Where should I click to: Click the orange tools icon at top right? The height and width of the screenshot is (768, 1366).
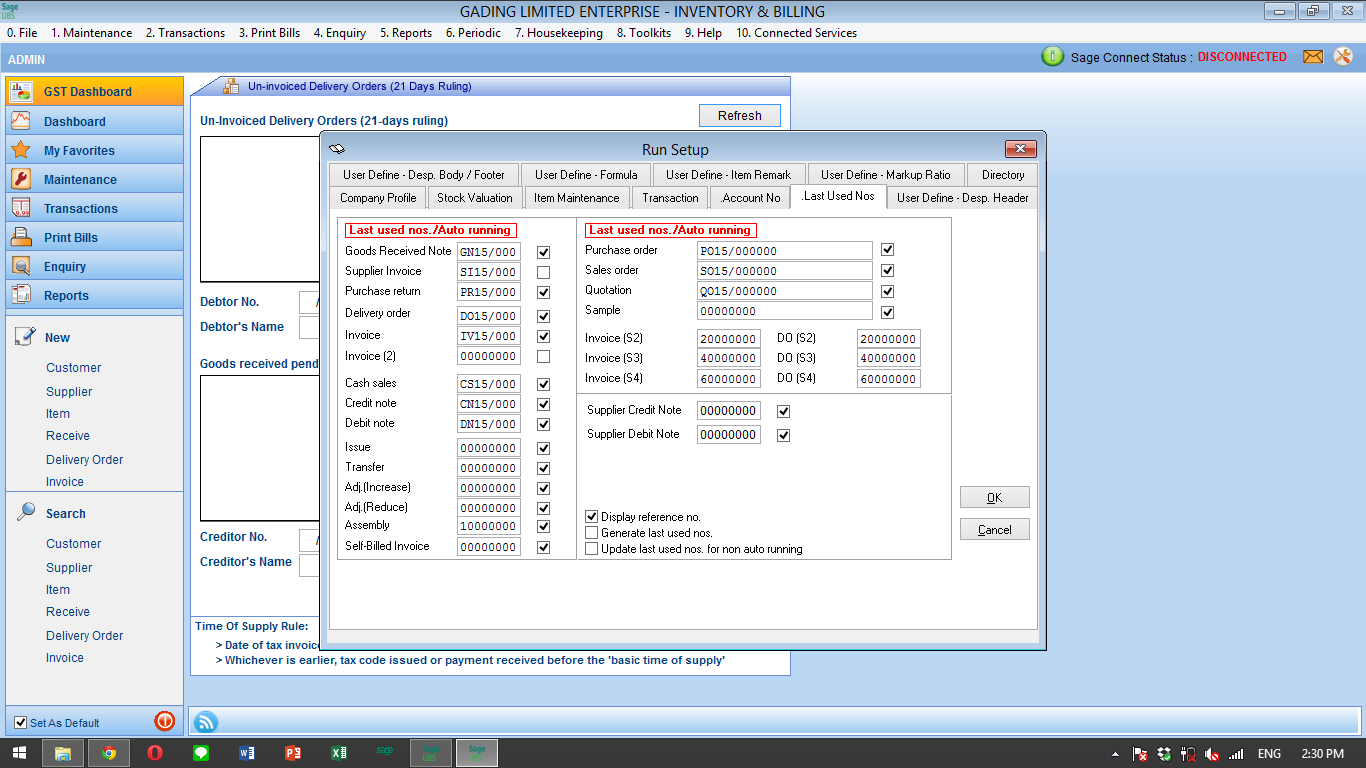1343,57
